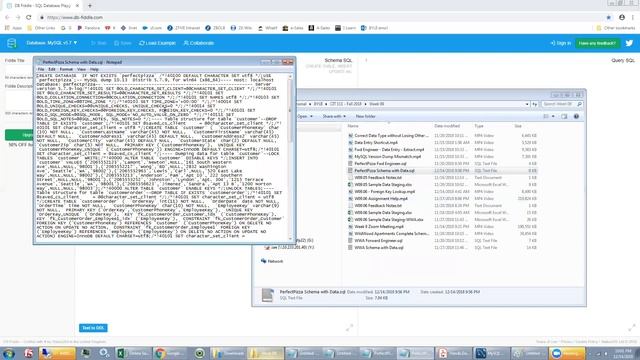Open the Other Links bookmark folder
Viewport: 640px width, 360px height.
(x=41, y=28)
